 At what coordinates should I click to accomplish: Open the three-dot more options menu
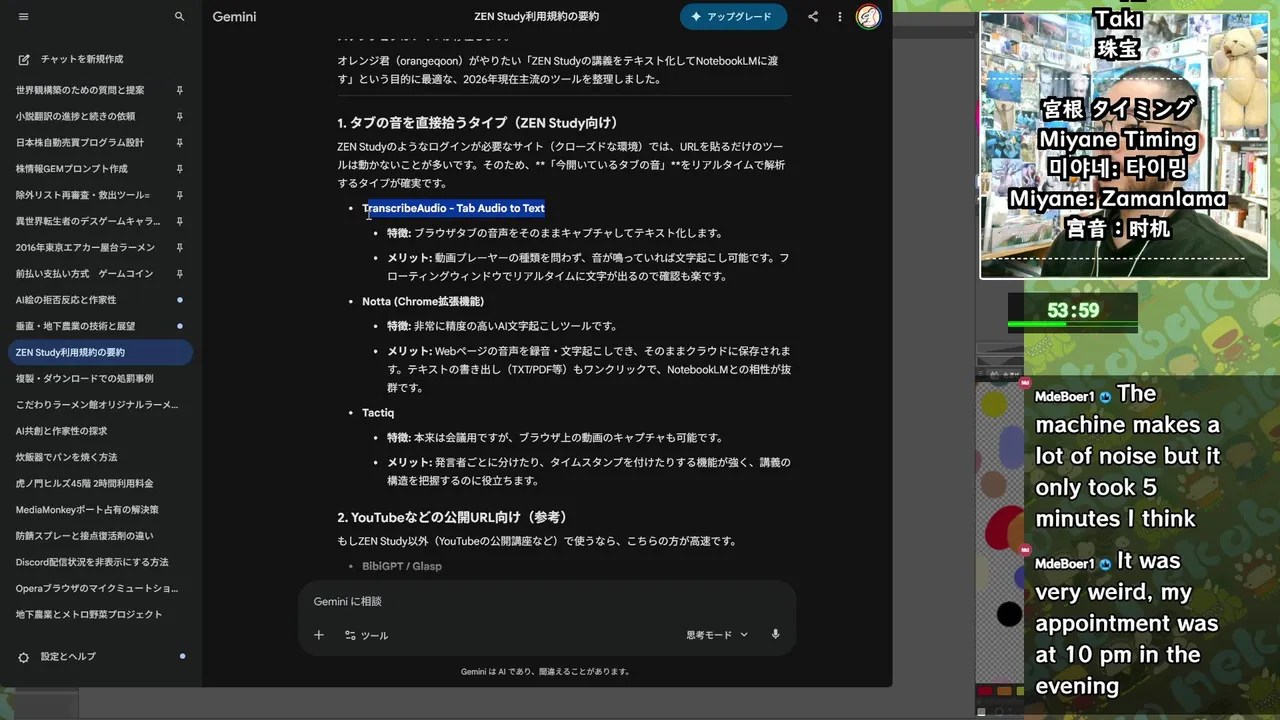(840, 17)
